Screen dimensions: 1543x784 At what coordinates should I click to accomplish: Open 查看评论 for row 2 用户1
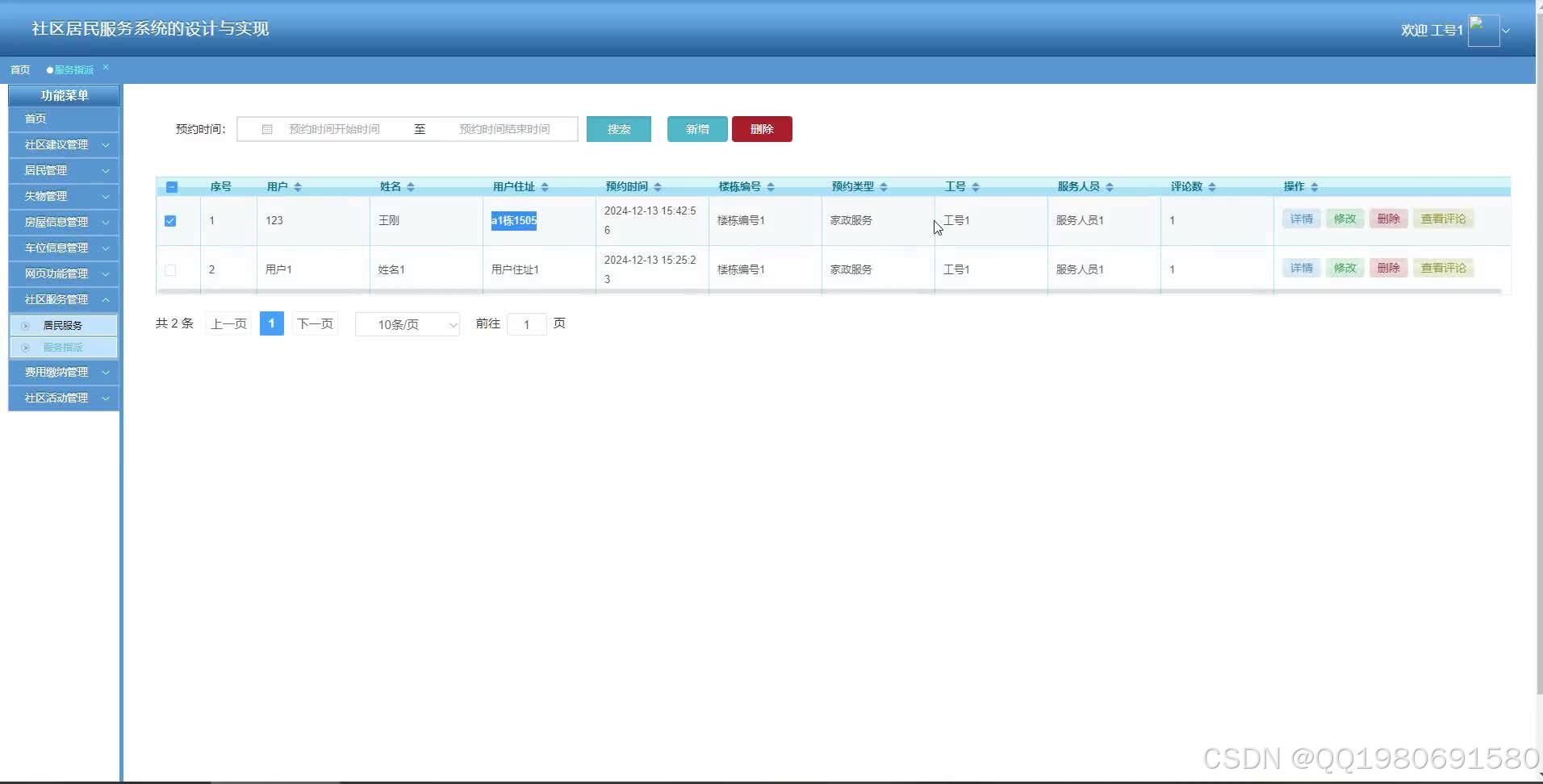(x=1444, y=269)
